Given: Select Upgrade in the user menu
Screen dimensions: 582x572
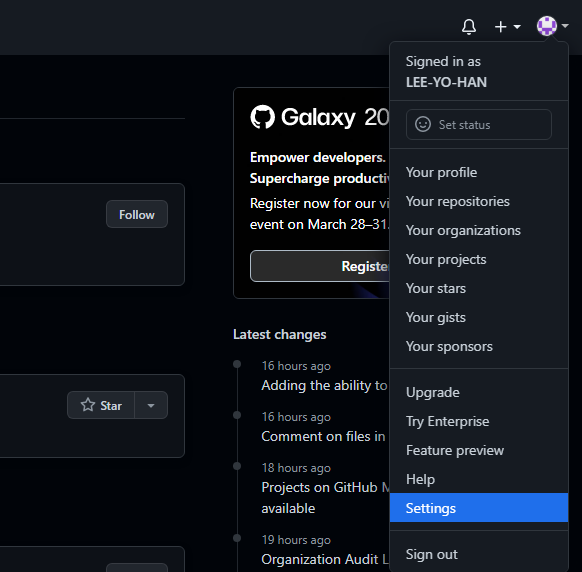Looking at the screenshot, I should click(479, 392).
